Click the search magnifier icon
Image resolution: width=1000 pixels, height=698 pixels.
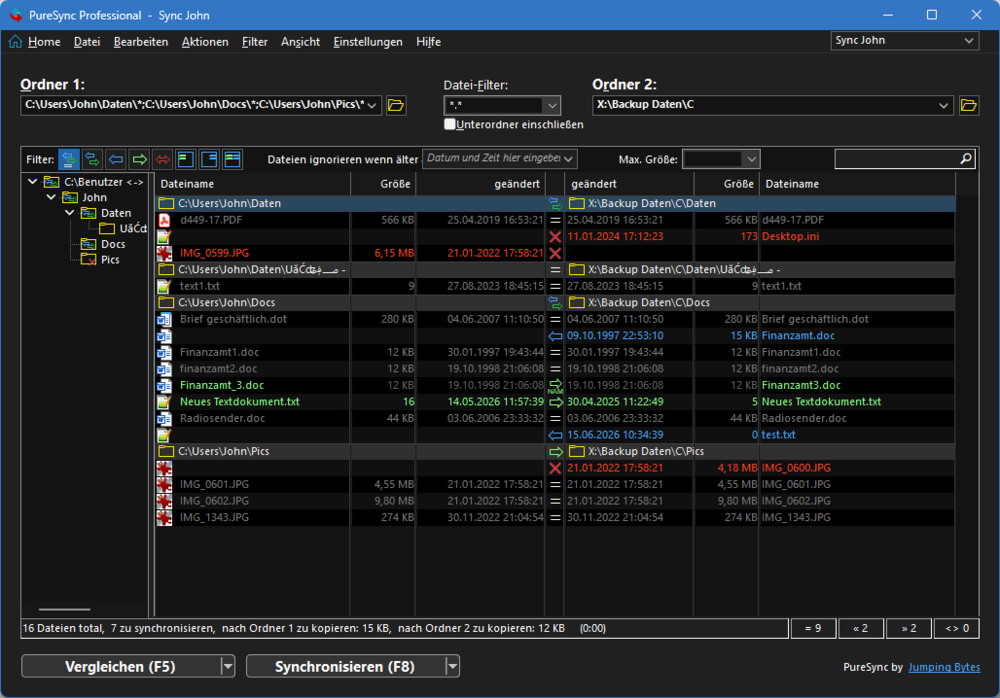pyautogui.click(x=966, y=158)
